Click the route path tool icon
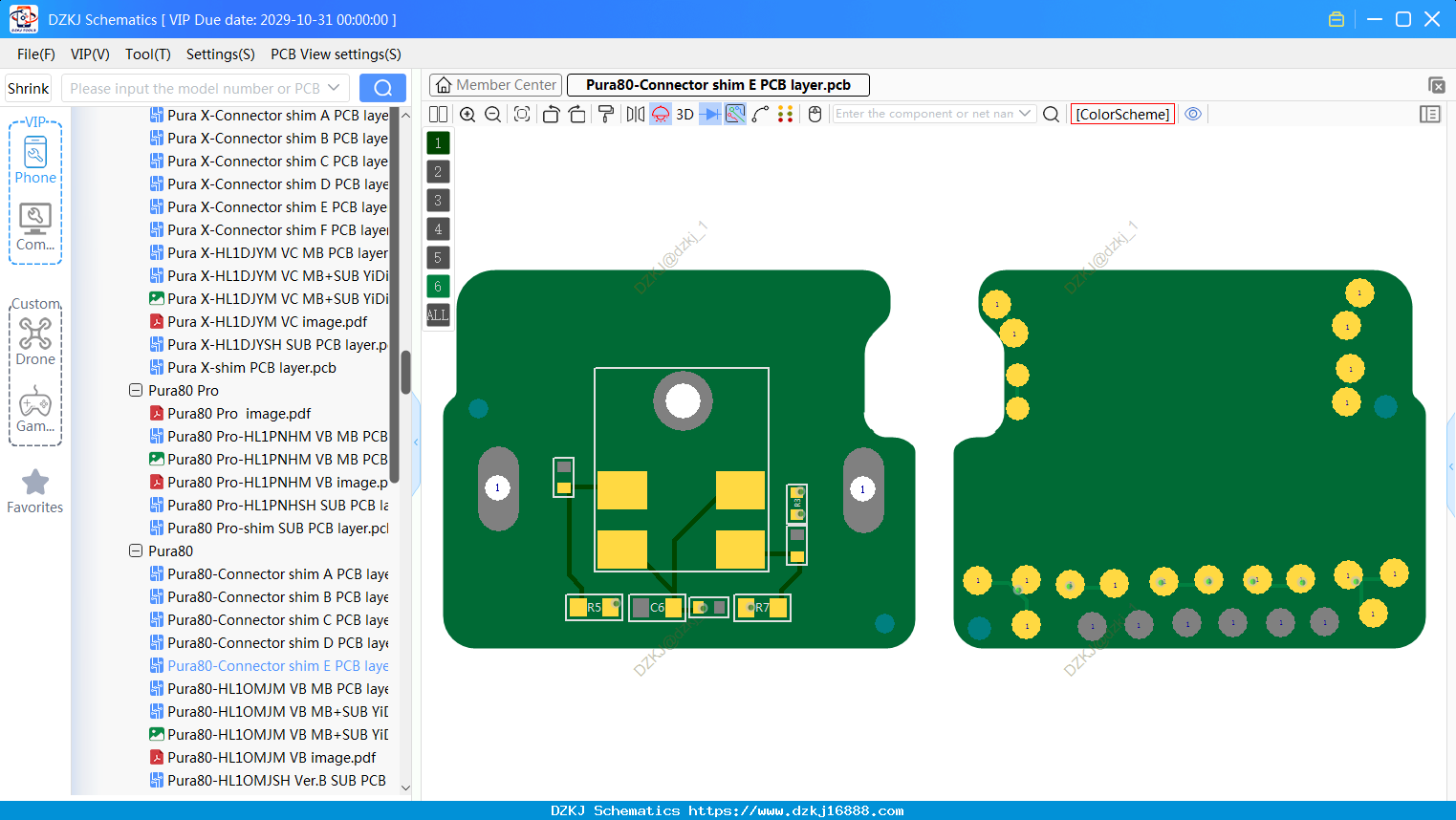 760,114
